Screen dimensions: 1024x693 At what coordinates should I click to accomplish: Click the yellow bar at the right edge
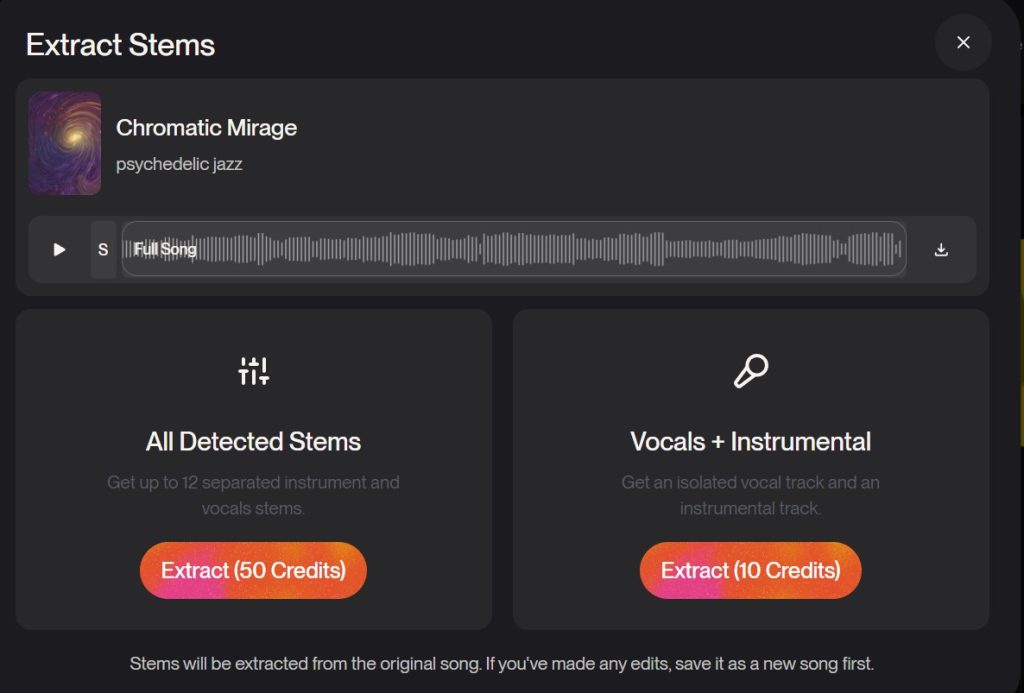1021,343
